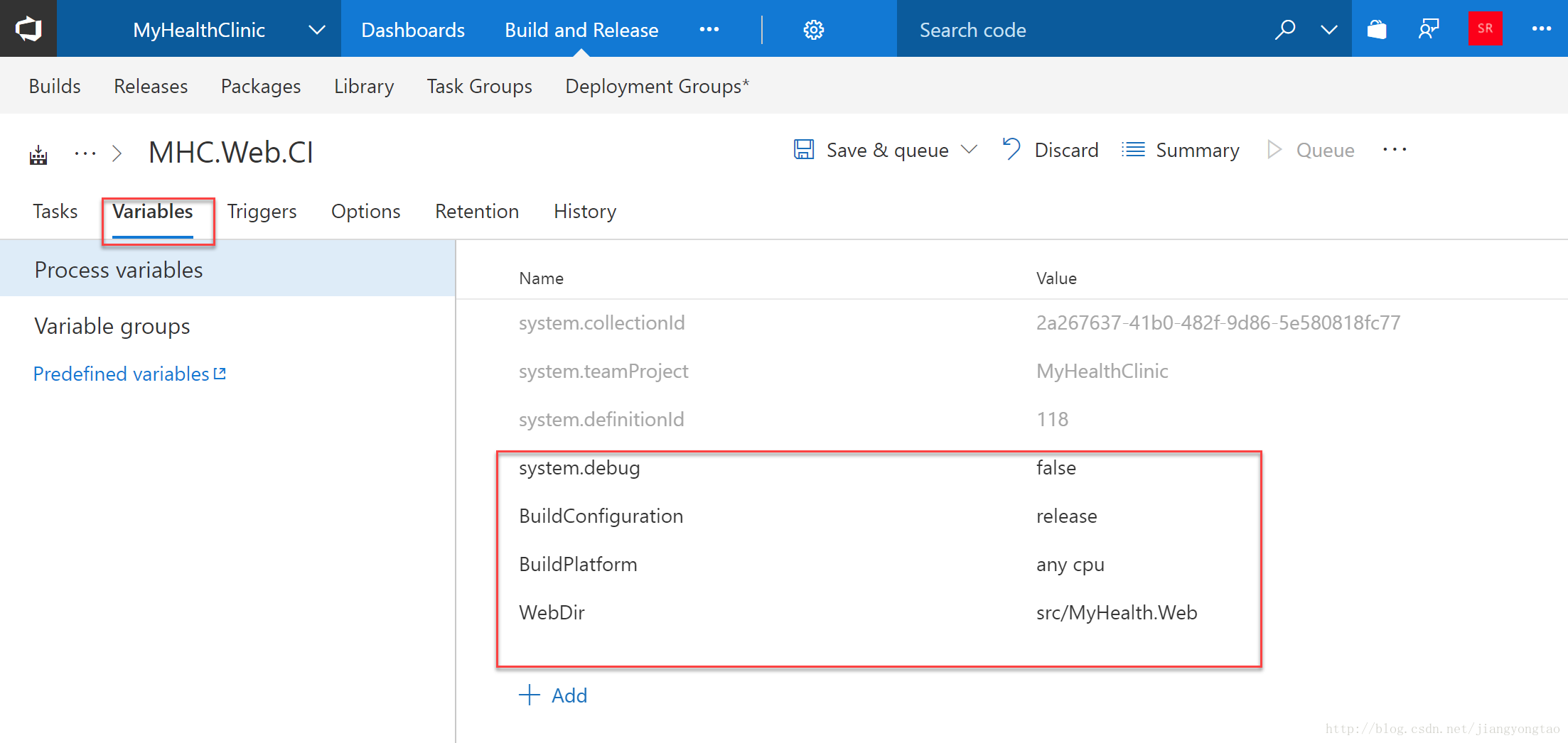
Task: Click the system.teamProject row name
Action: click(x=603, y=371)
